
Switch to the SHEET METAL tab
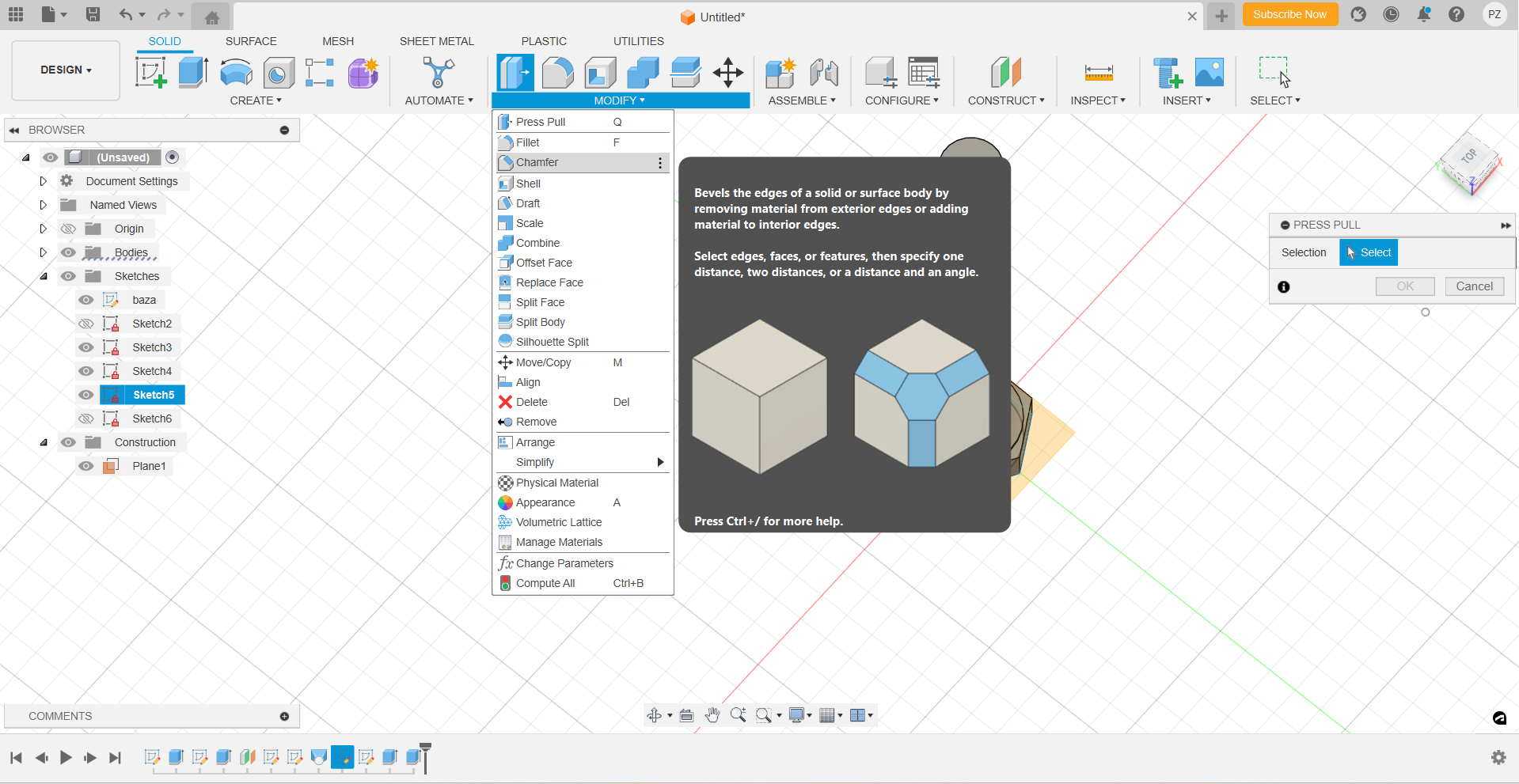(x=436, y=41)
